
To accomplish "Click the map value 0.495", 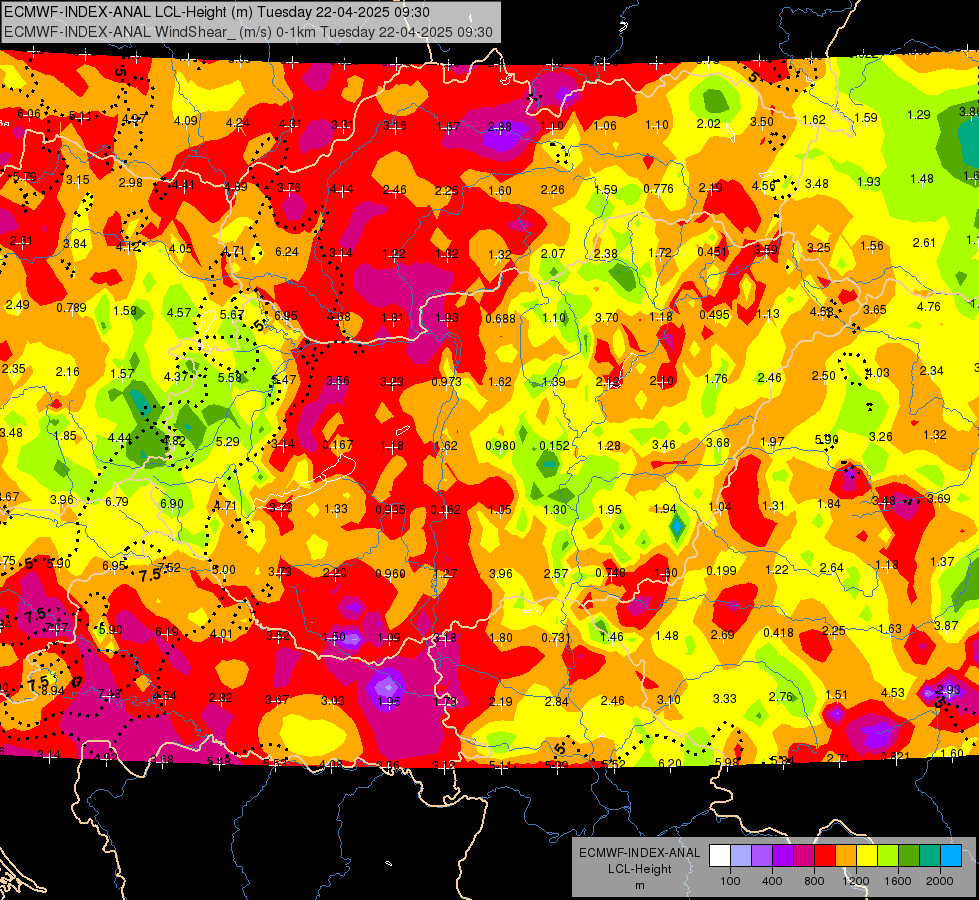I will pyautogui.click(x=714, y=314).
